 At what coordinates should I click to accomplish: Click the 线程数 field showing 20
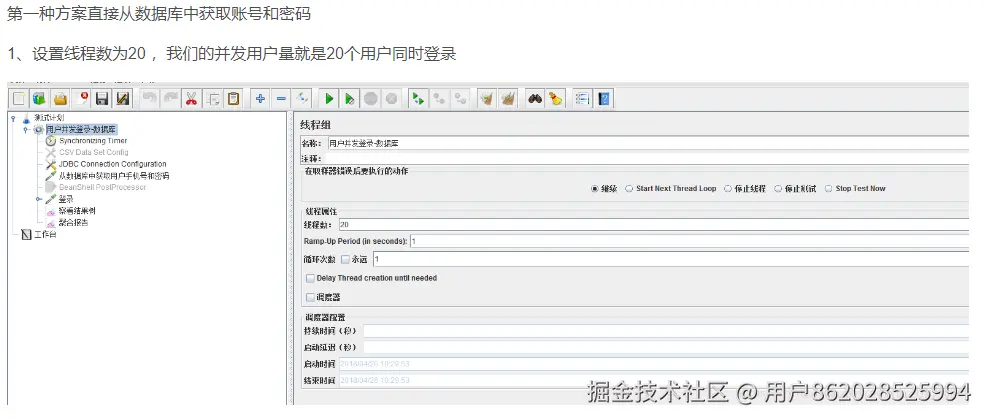coord(653,224)
